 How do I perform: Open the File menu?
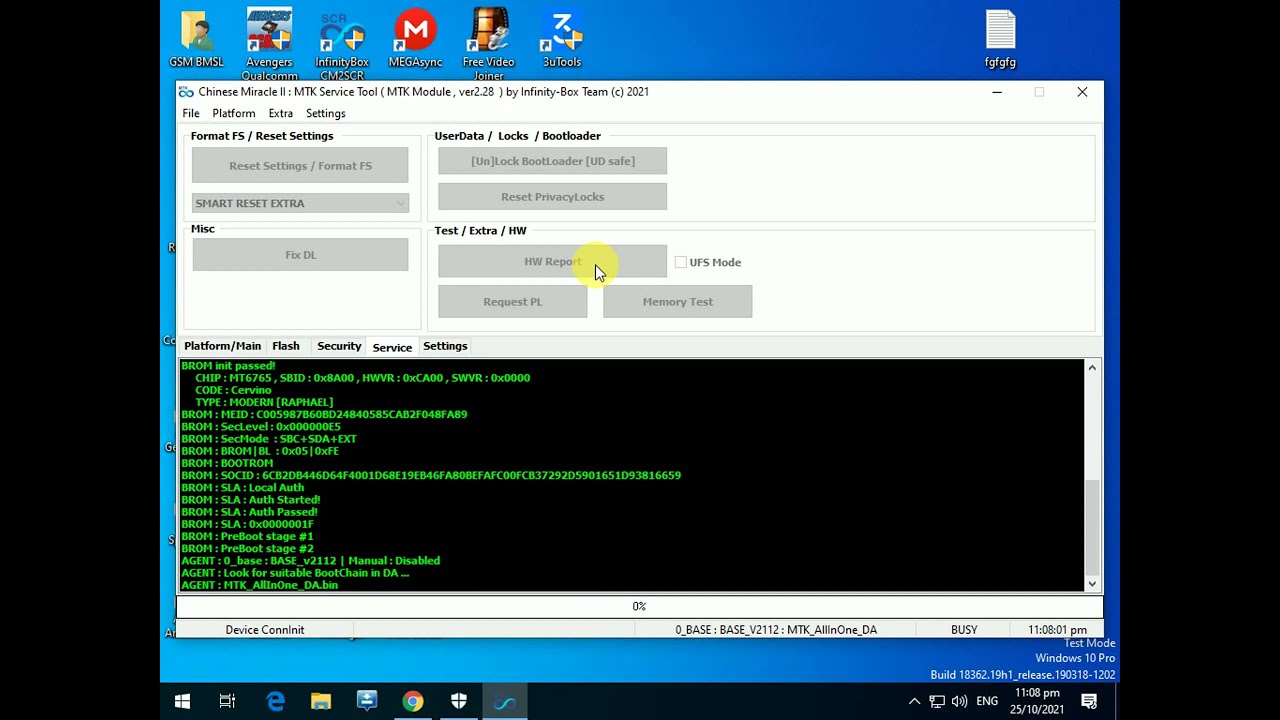click(x=190, y=114)
